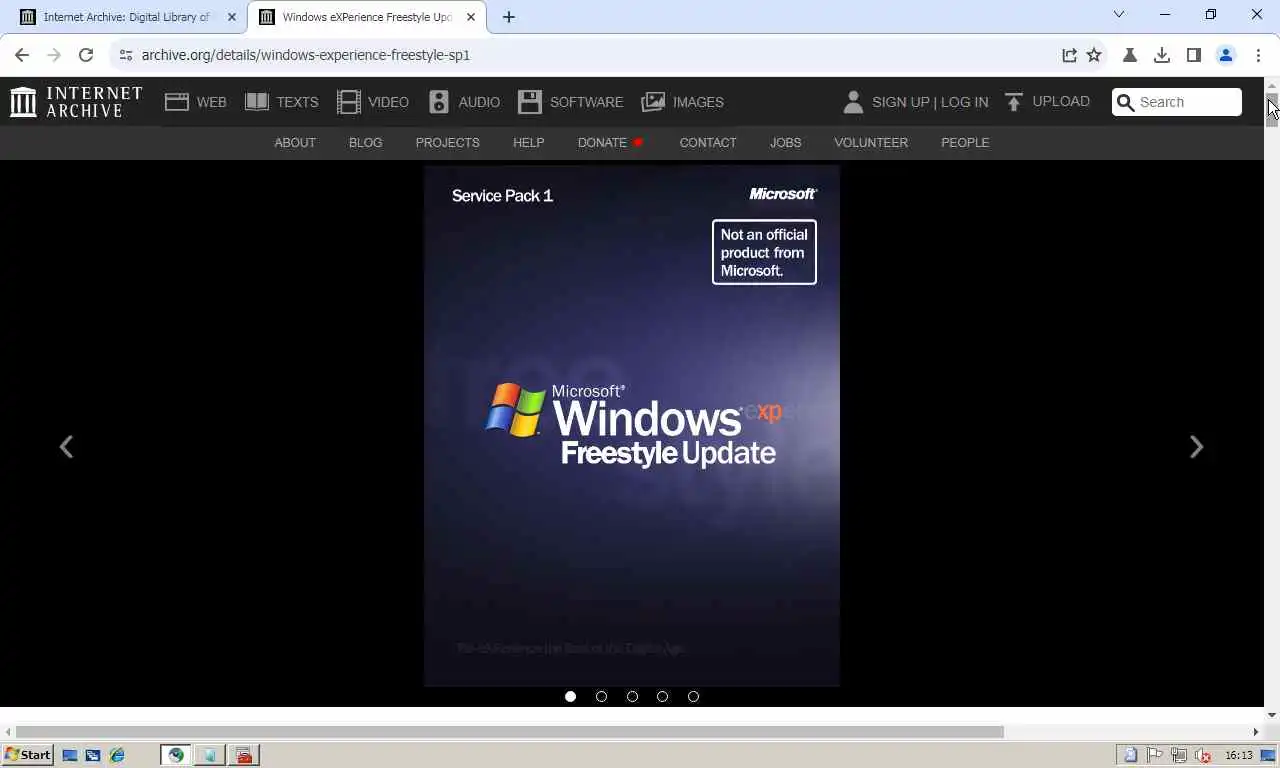This screenshot has width=1280, height=768.
Task: Click the horizontal scrollbar thumb
Action: click(510, 732)
